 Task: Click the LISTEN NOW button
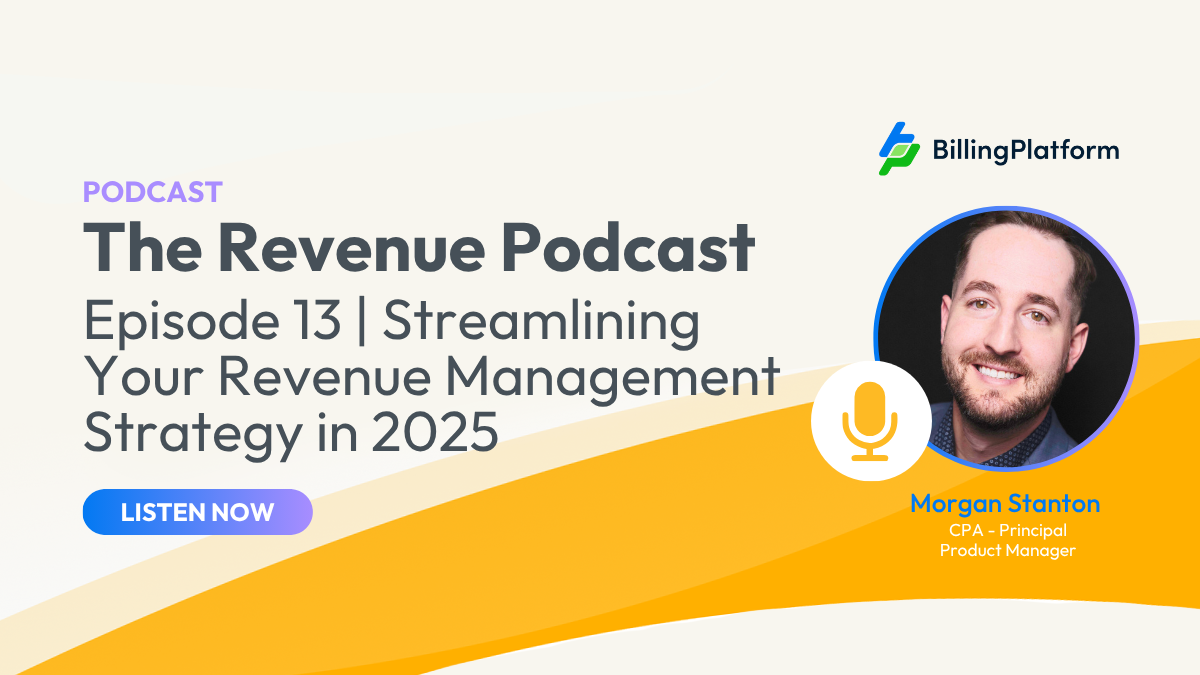pyautogui.click(x=197, y=512)
